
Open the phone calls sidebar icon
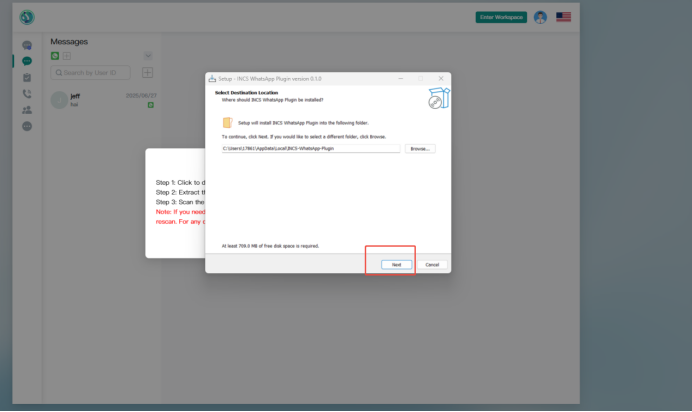pyautogui.click(x=27, y=93)
